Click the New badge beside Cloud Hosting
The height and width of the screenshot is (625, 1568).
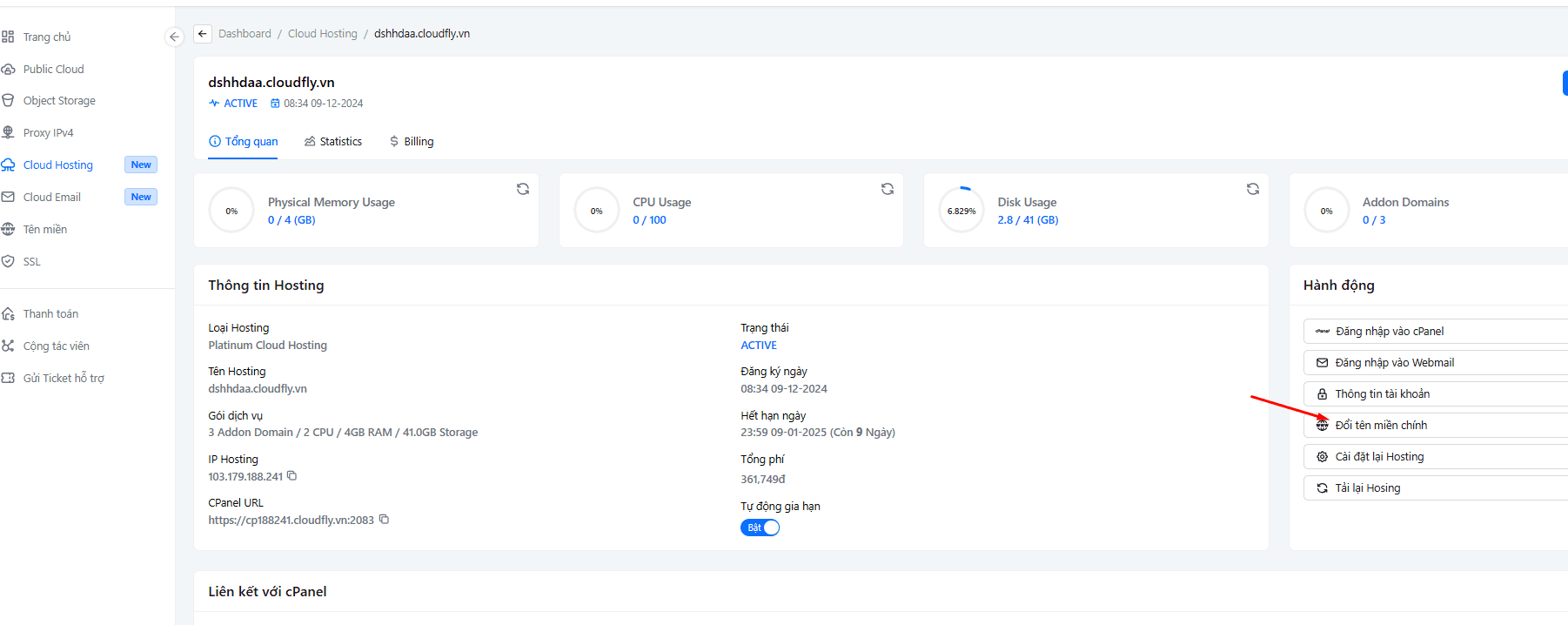(141, 165)
